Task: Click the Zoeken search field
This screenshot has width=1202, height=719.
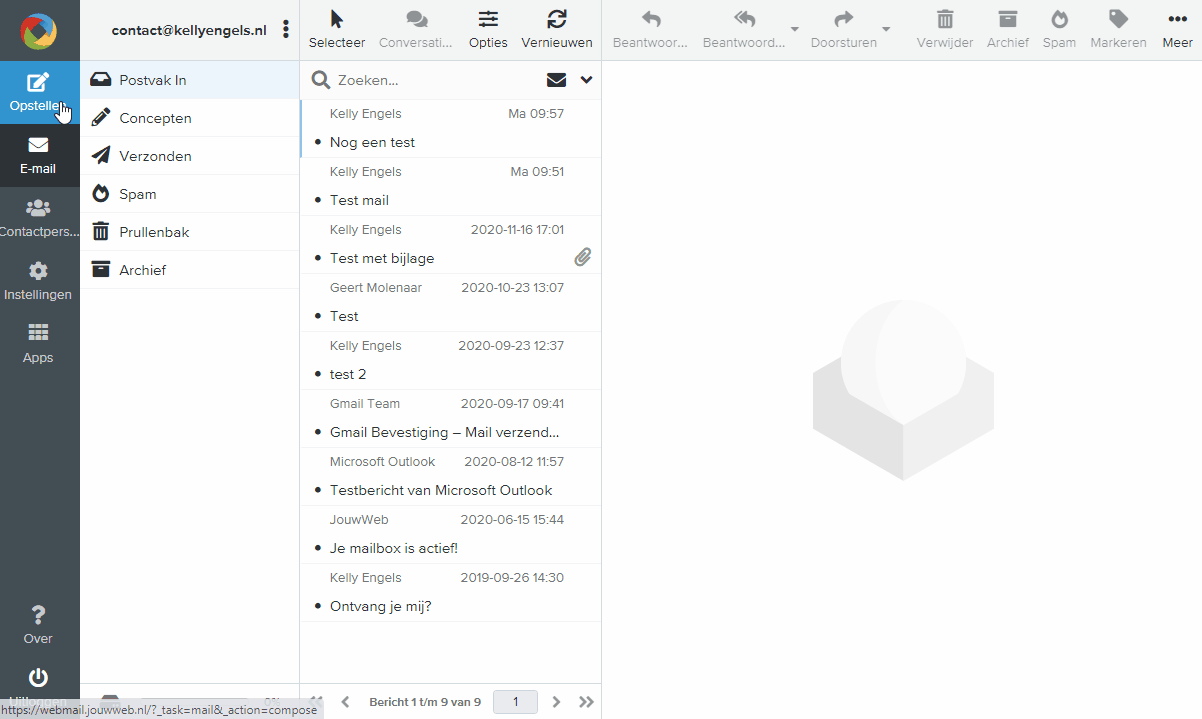Action: click(x=435, y=80)
